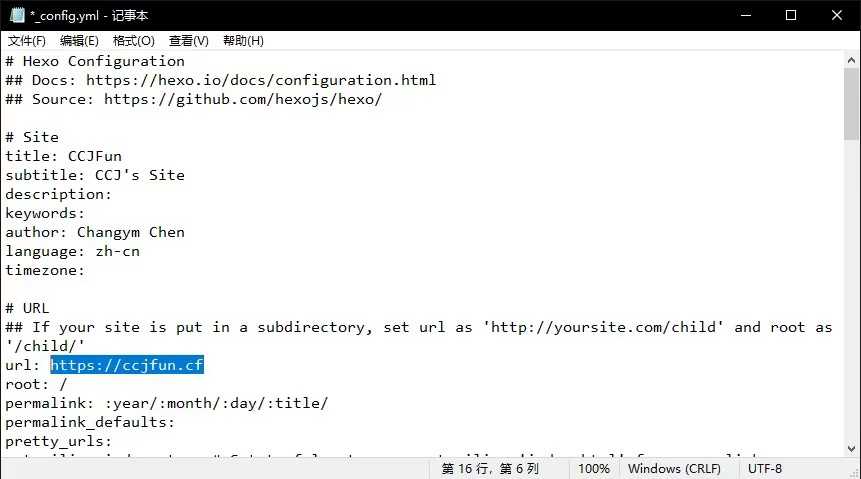The image size is (861, 479).
Task: Click the UTF-8 encoding indicator
Action: pyautogui.click(x=765, y=468)
